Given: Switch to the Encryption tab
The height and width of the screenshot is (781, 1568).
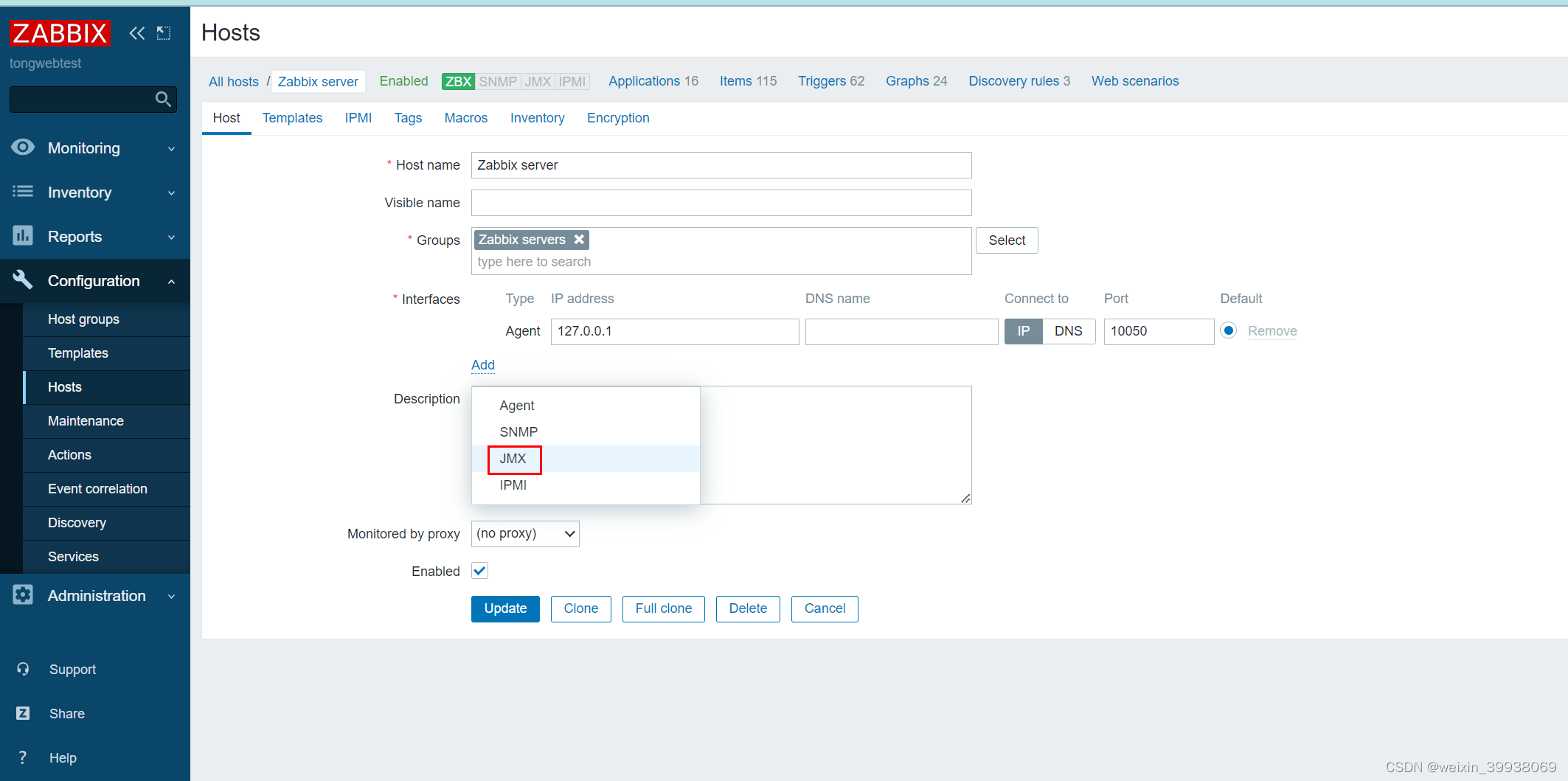Looking at the screenshot, I should (x=618, y=118).
